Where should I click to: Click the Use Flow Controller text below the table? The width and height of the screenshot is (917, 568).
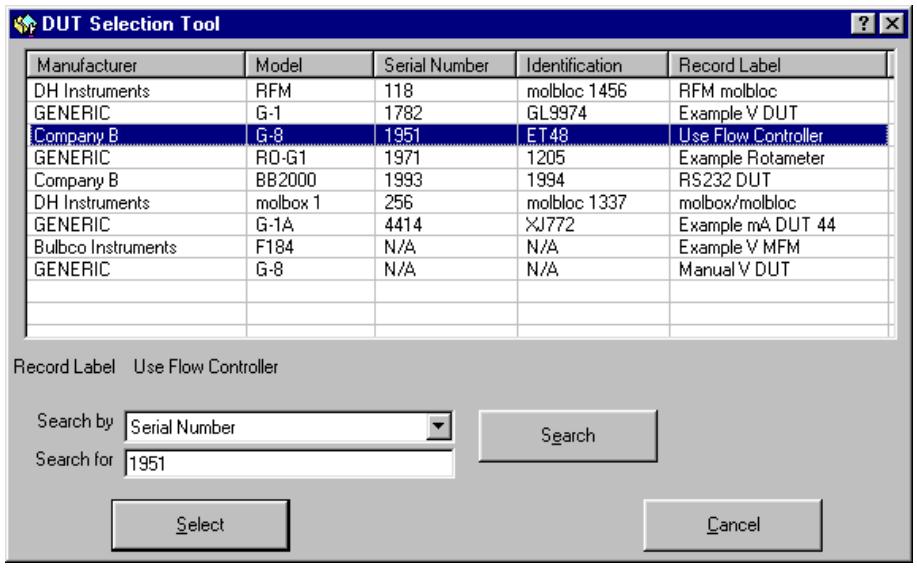(x=206, y=367)
